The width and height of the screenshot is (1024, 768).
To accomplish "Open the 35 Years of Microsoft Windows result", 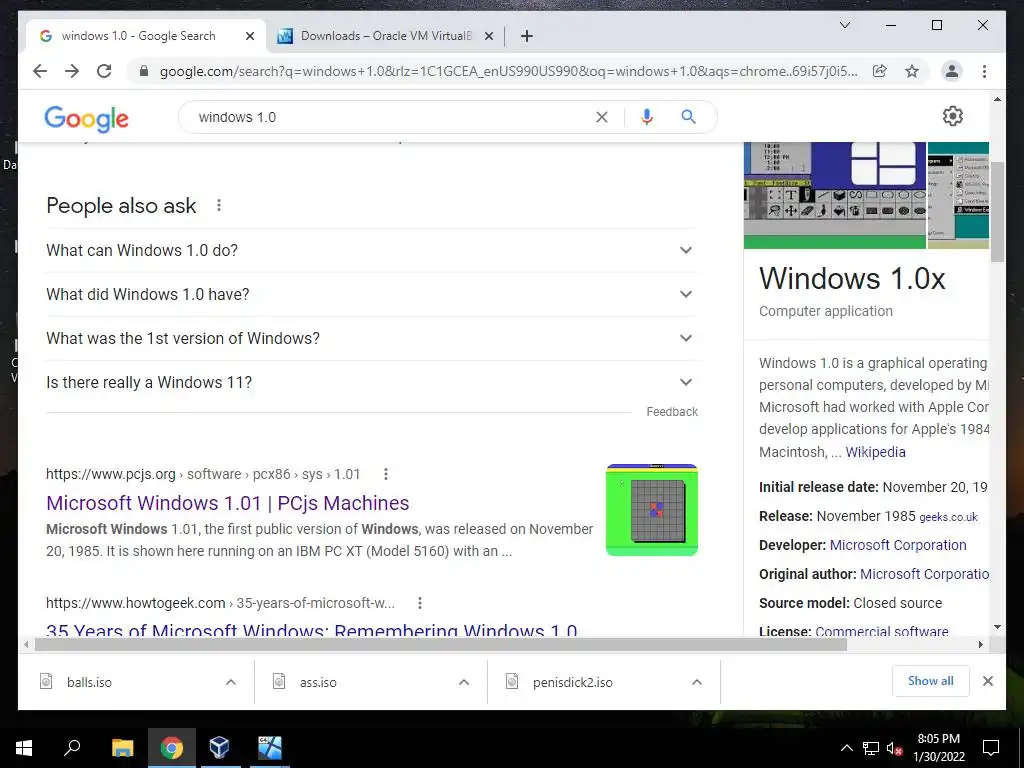I will pyautogui.click(x=312, y=630).
